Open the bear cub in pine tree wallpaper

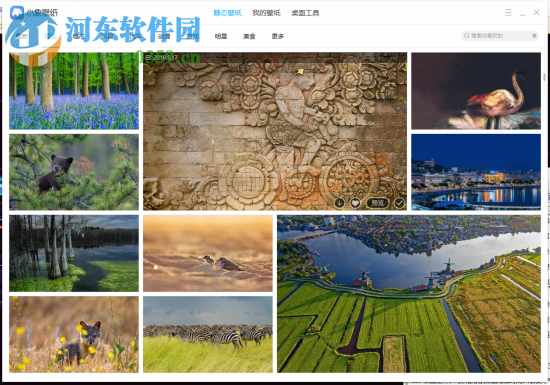click(74, 172)
